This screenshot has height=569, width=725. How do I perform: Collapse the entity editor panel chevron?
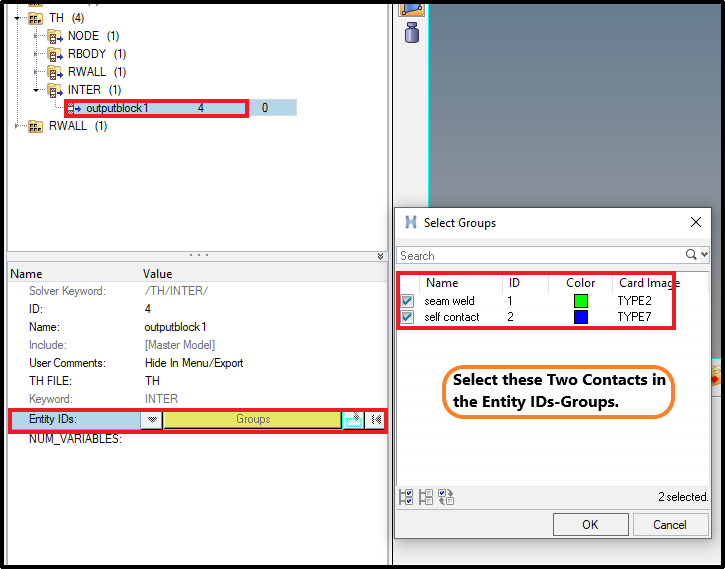(380, 256)
